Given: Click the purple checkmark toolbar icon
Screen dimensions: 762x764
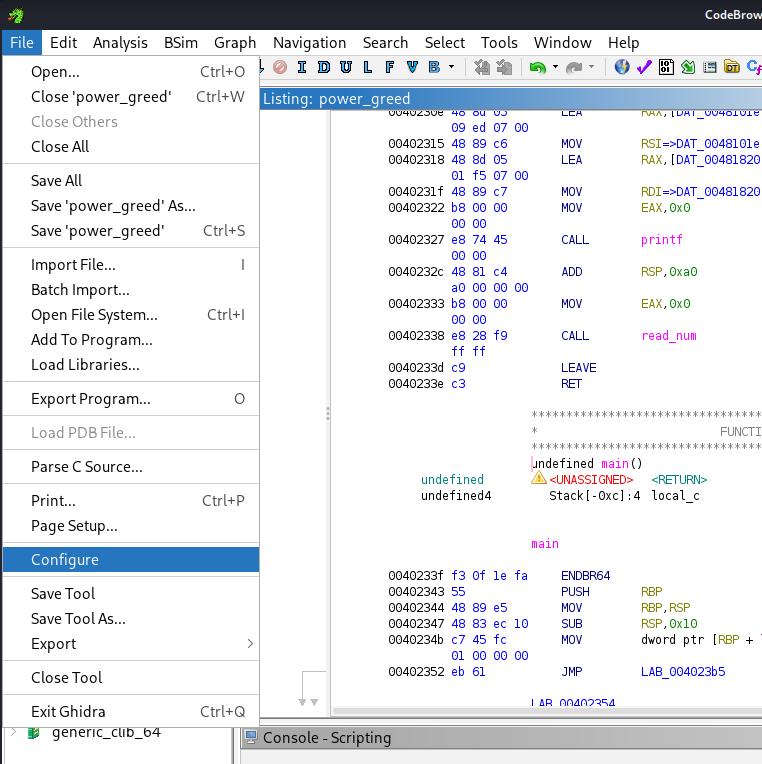Looking at the screenshot, I should pyautogui.click(x=644, y=67).
